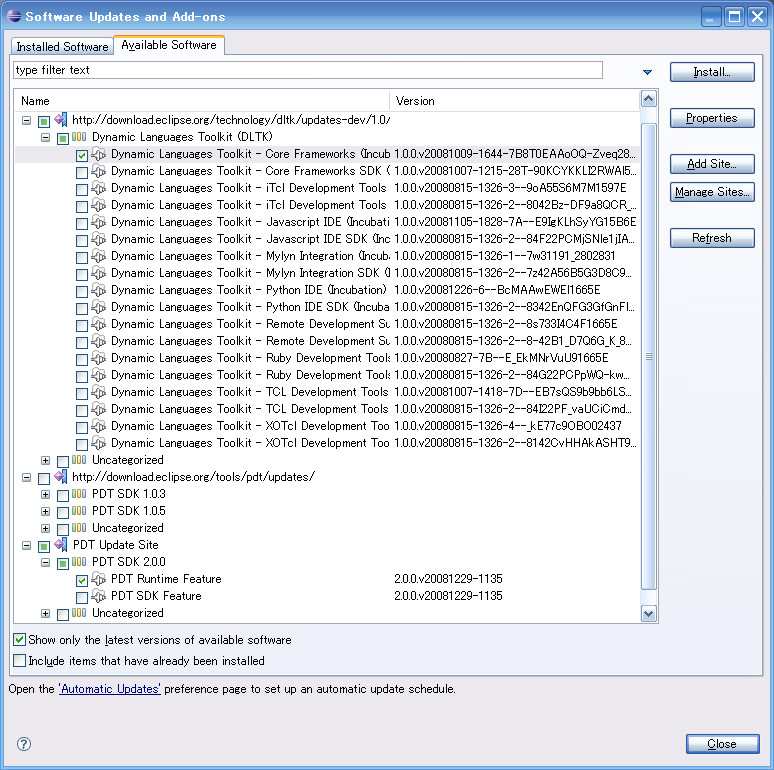Click the Mylyn Integration SDK feature icon
The width and height of the screenshot is (774, 770).
pos(99,273)
